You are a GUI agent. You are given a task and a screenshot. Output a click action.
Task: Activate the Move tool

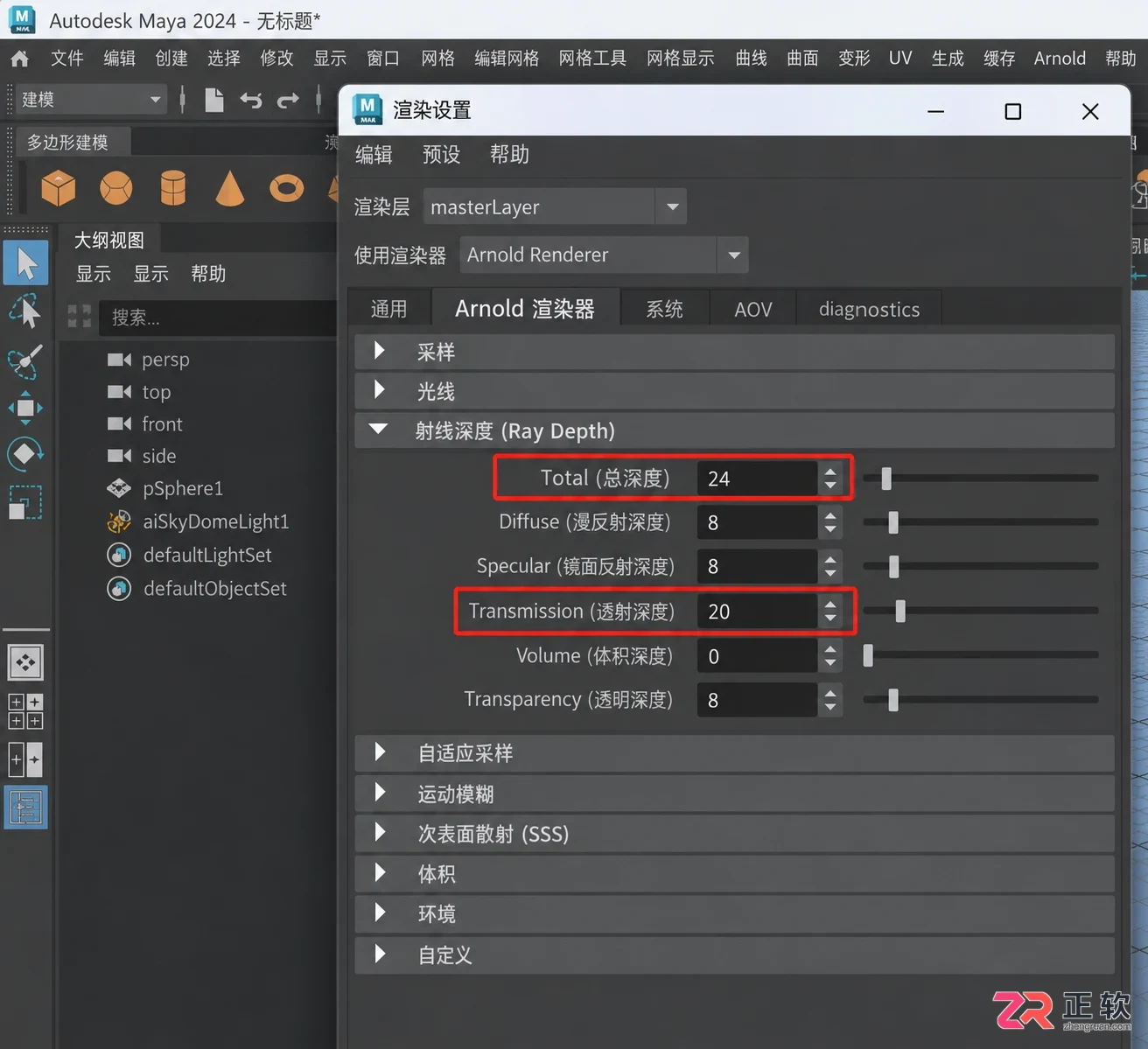(x=25, y=408)
